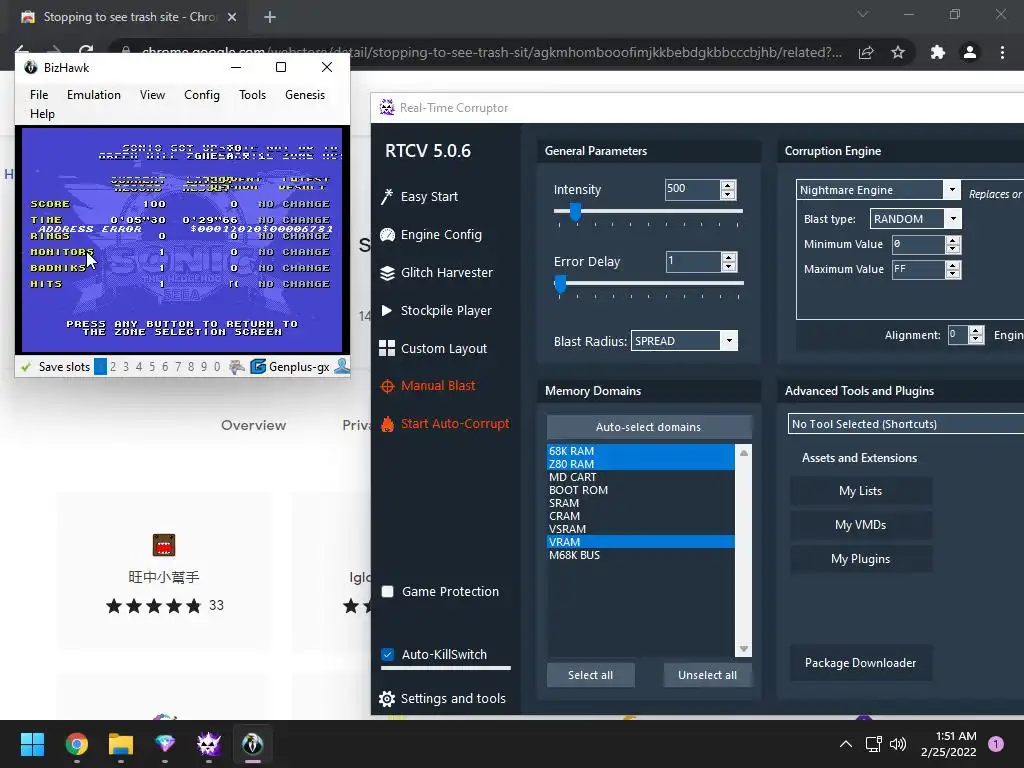The image size is (1024, 768).
Task: Open BizHawk Emulation menu
Action: coord(93,95)
